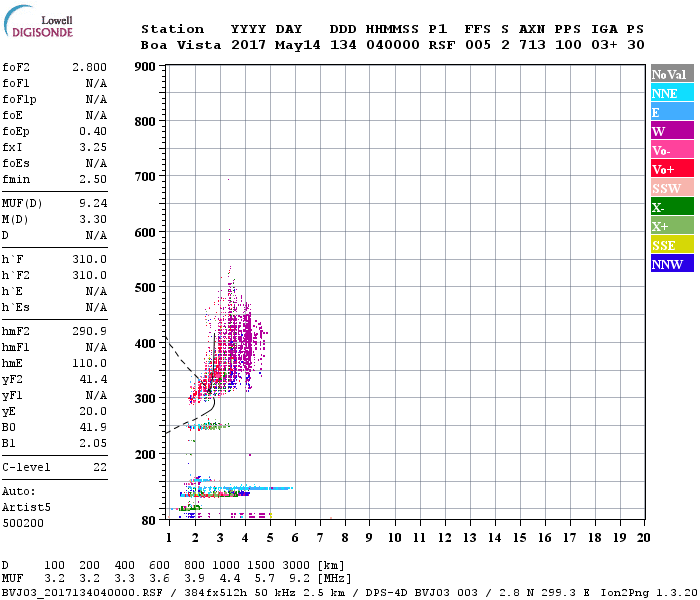Choose the red Vo+ legend swatch
The image size is (700, 600).
(x=672, y=169)
